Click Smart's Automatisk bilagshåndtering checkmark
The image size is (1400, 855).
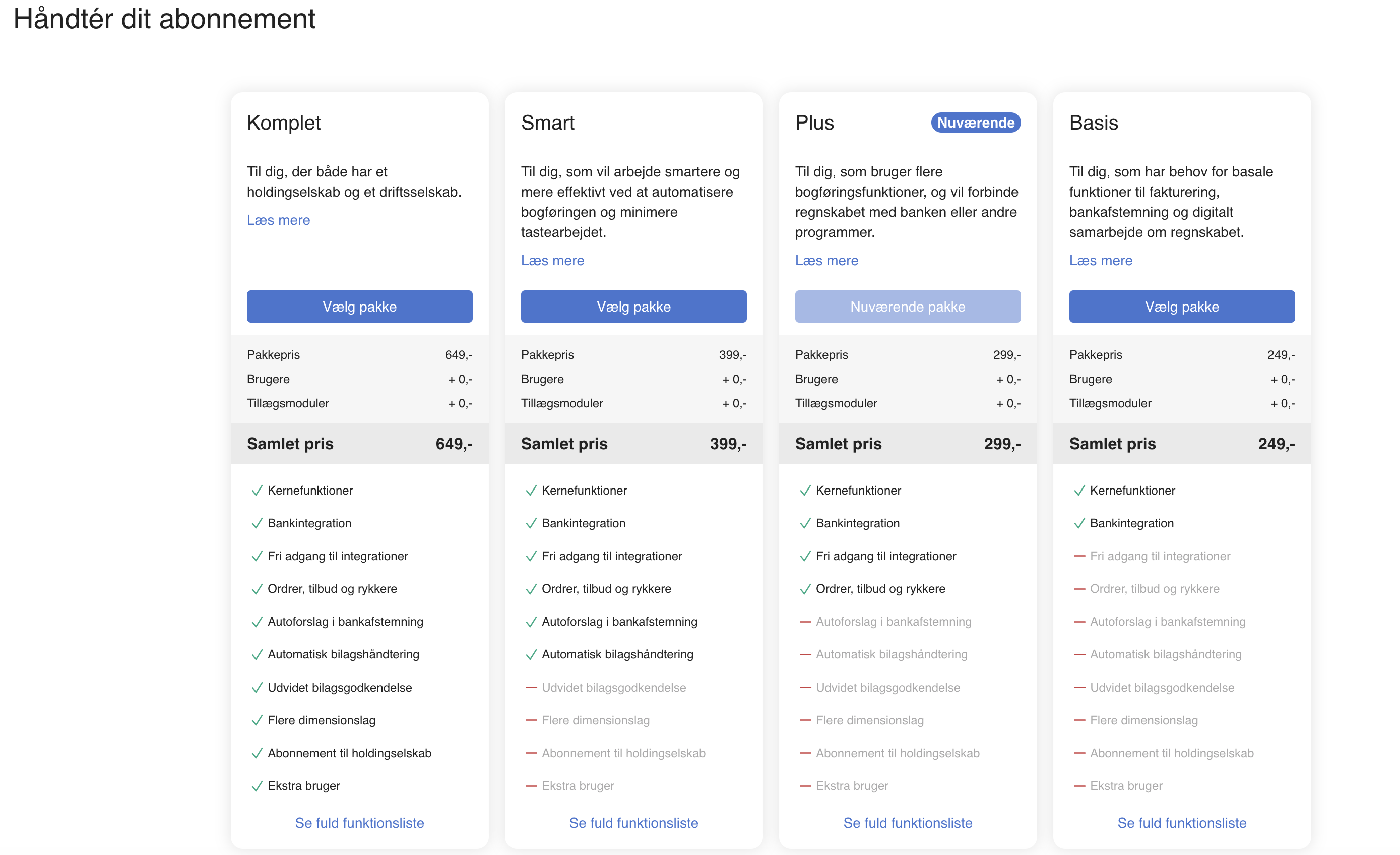(x=531, y=654)
